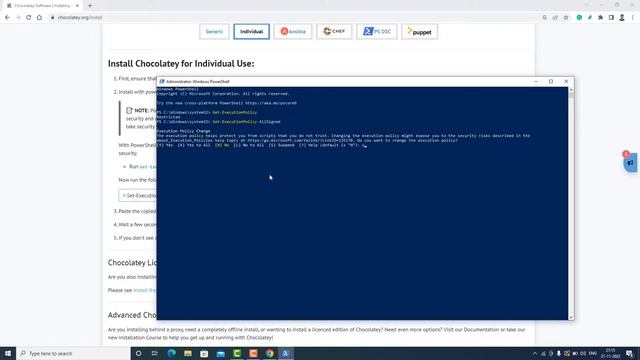Open the Windows Start menu
Viewport: 640px width, 360px height.
[x=8, y=353]
